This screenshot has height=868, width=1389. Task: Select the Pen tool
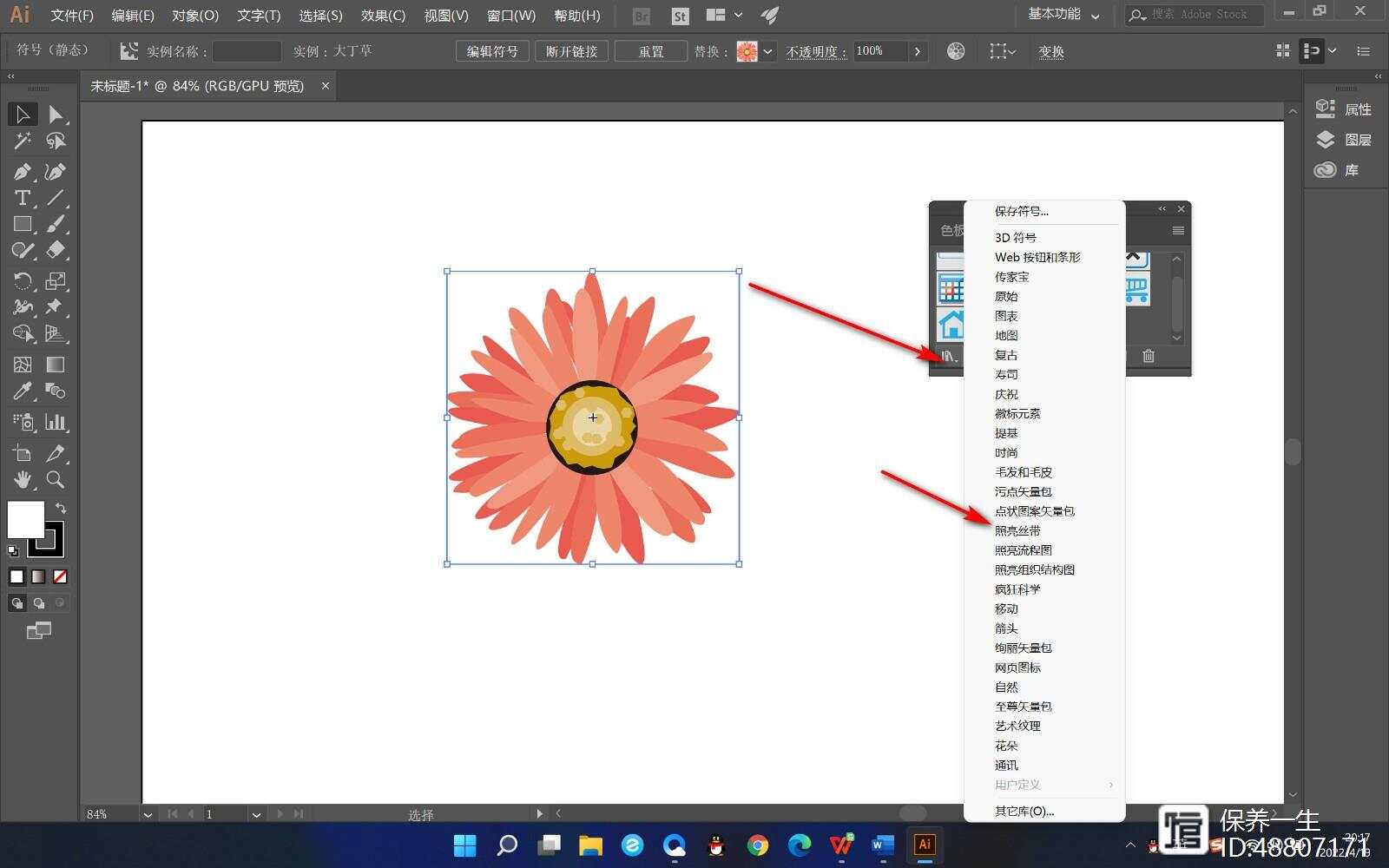[23, 171]
